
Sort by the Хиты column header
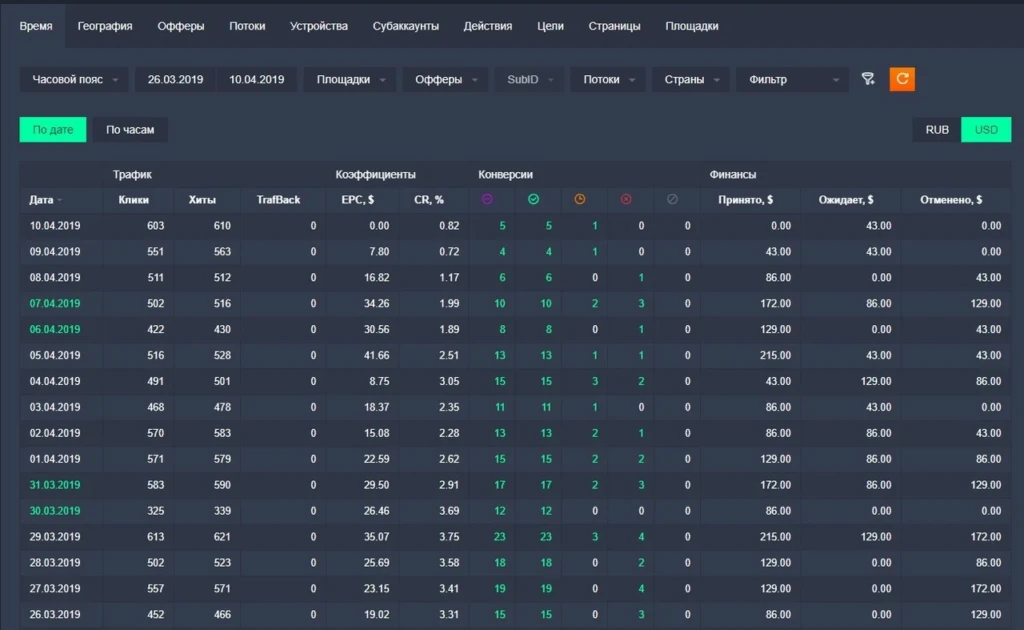[x=202, y=200]
